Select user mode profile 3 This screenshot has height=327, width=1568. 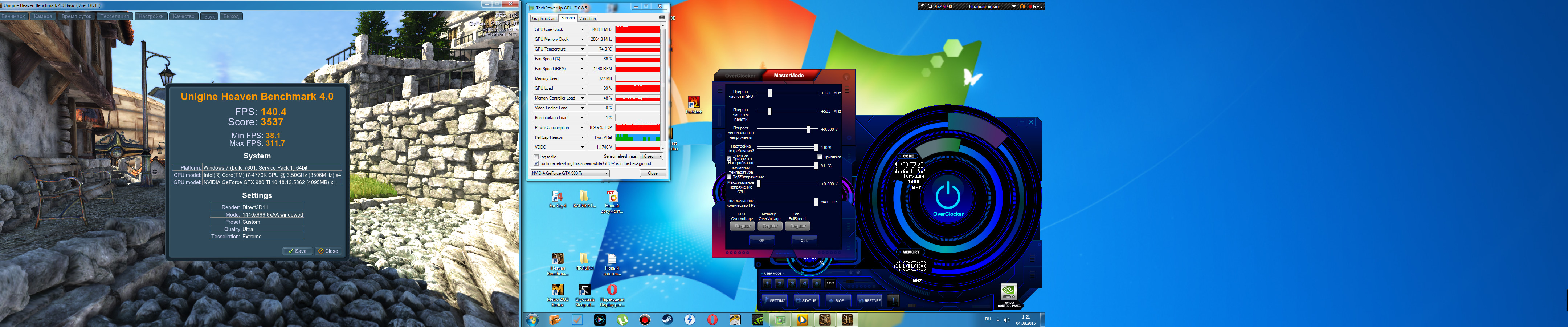(792, 283)
